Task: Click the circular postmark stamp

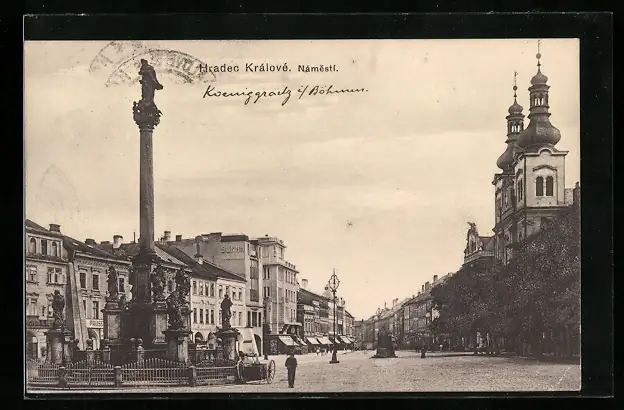Action: (x=160, y=65)
